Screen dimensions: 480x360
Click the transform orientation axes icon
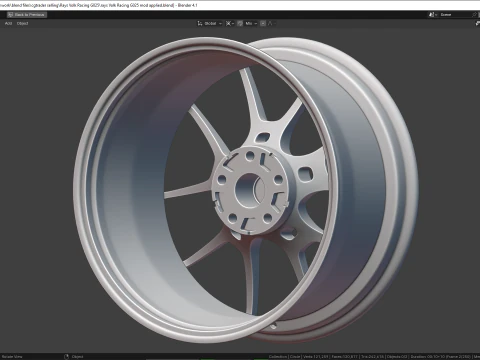coord(200,23)
